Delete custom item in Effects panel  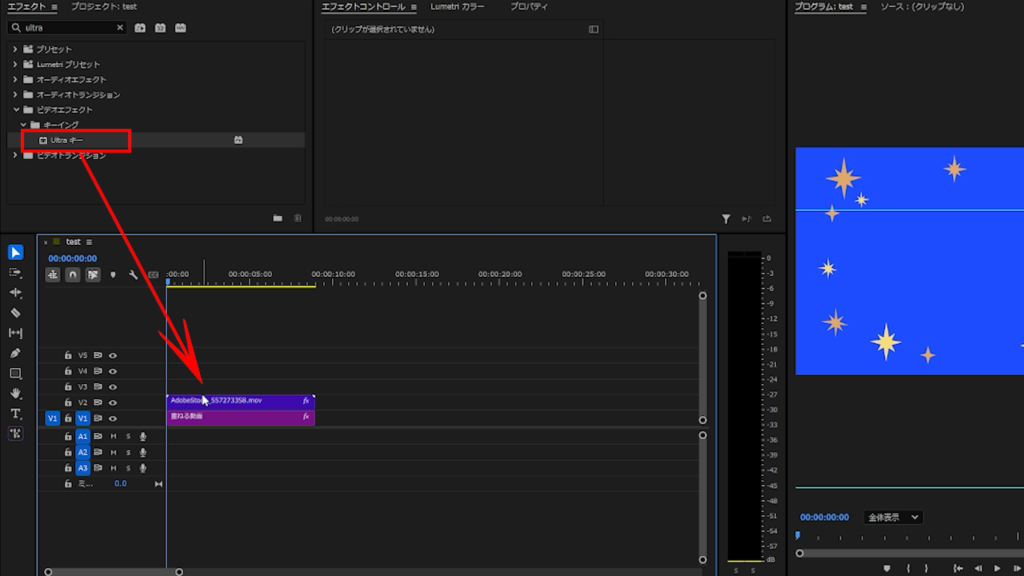[x=298, y=218]
